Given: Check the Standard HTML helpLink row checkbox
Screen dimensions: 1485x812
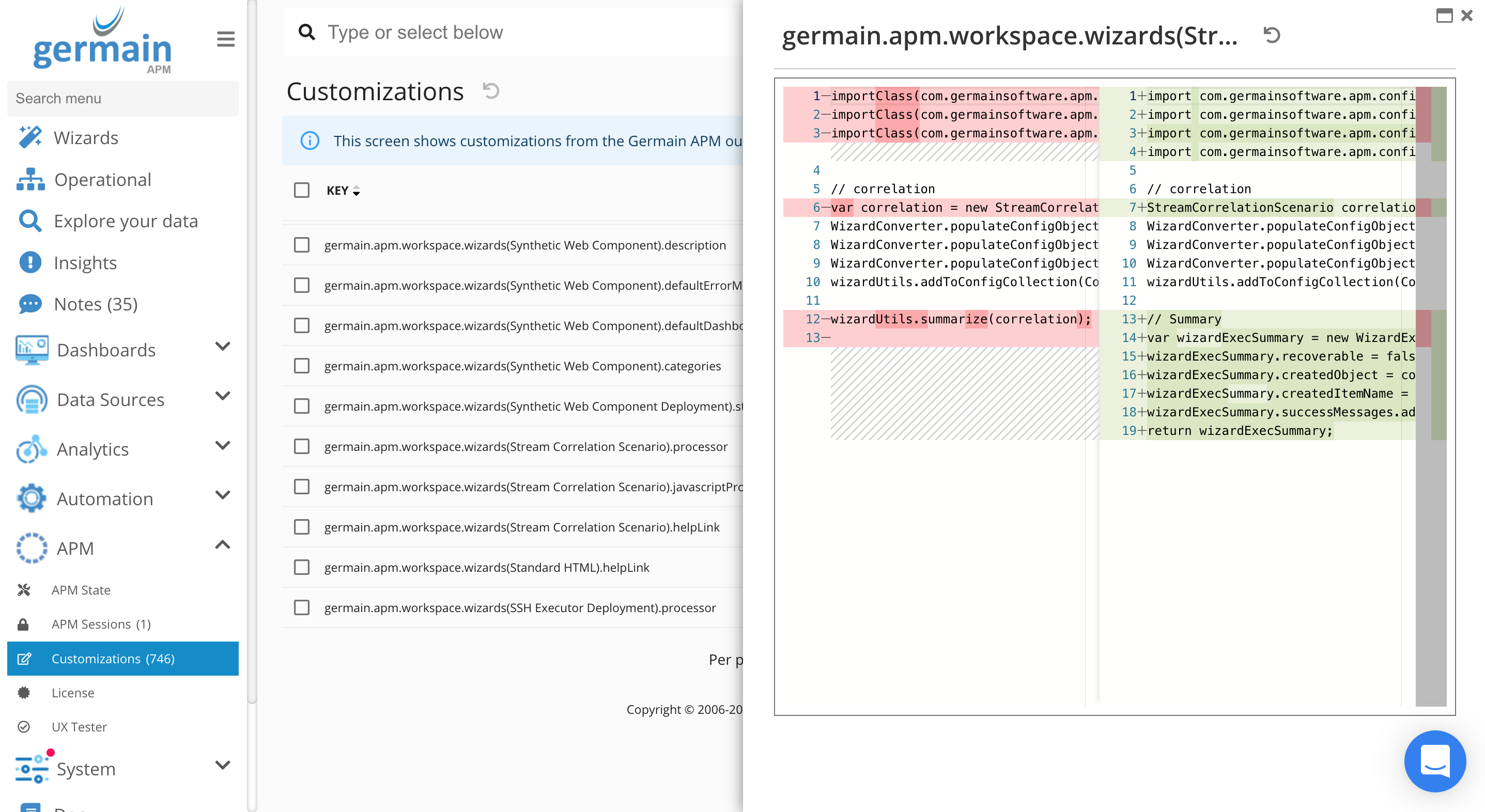Looking at the screenshot, I should [x=302, y=568].
